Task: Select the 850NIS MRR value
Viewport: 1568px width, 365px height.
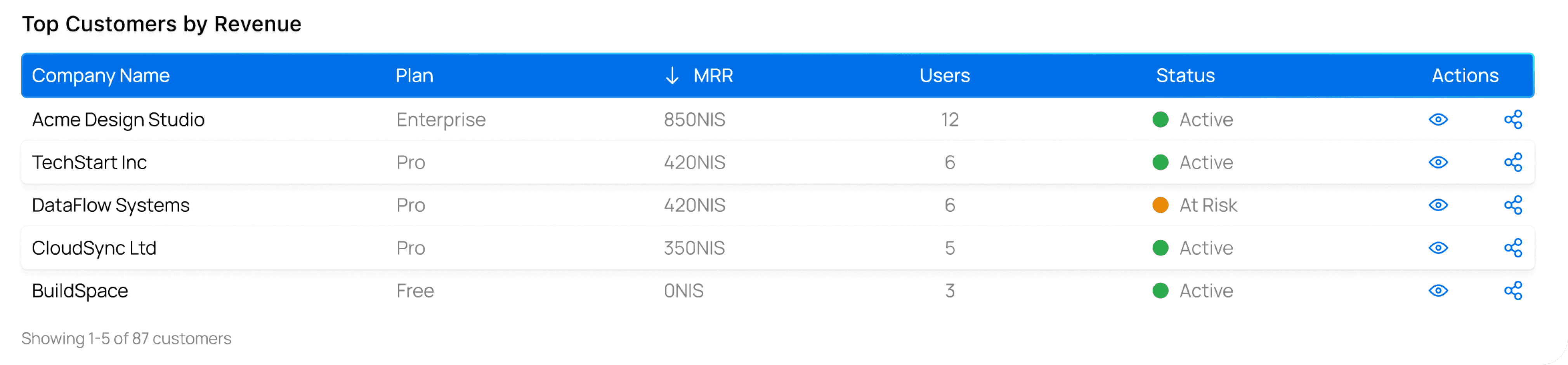Action: pyautogui.click(x=694, y=120)
